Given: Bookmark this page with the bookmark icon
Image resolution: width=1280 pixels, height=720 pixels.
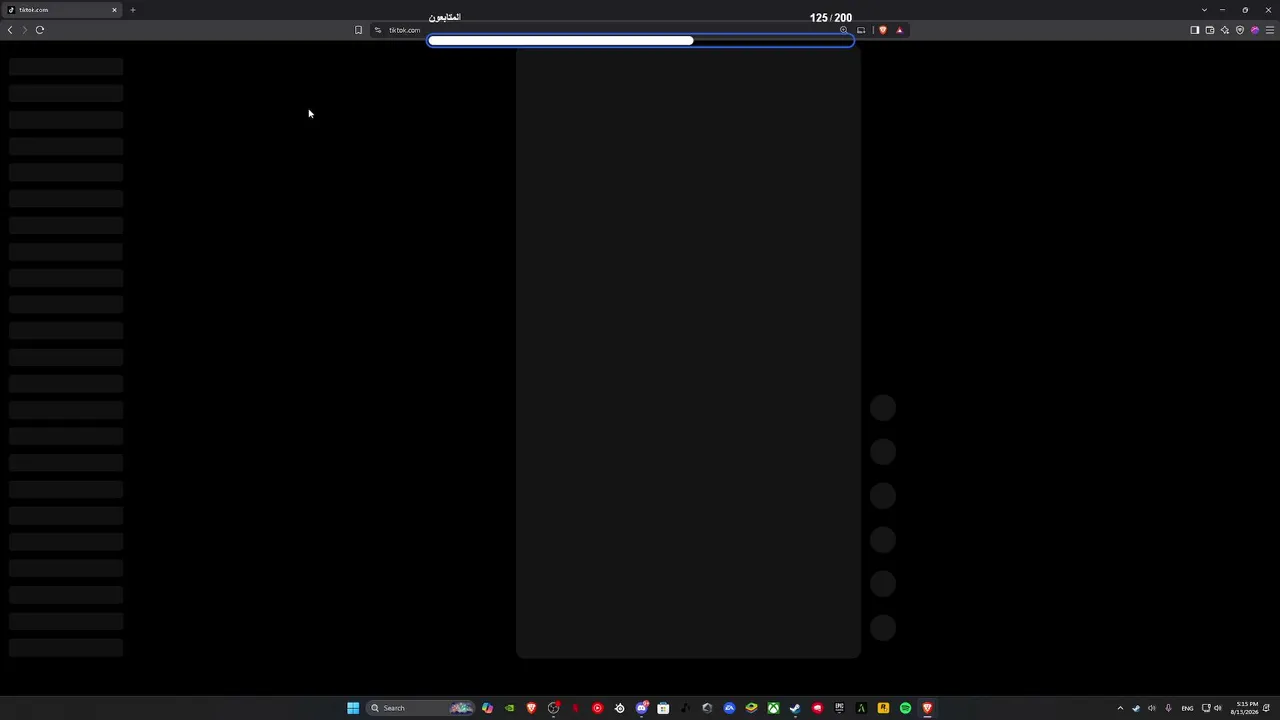Looking at the screenshot, I should tap(358, 30).
